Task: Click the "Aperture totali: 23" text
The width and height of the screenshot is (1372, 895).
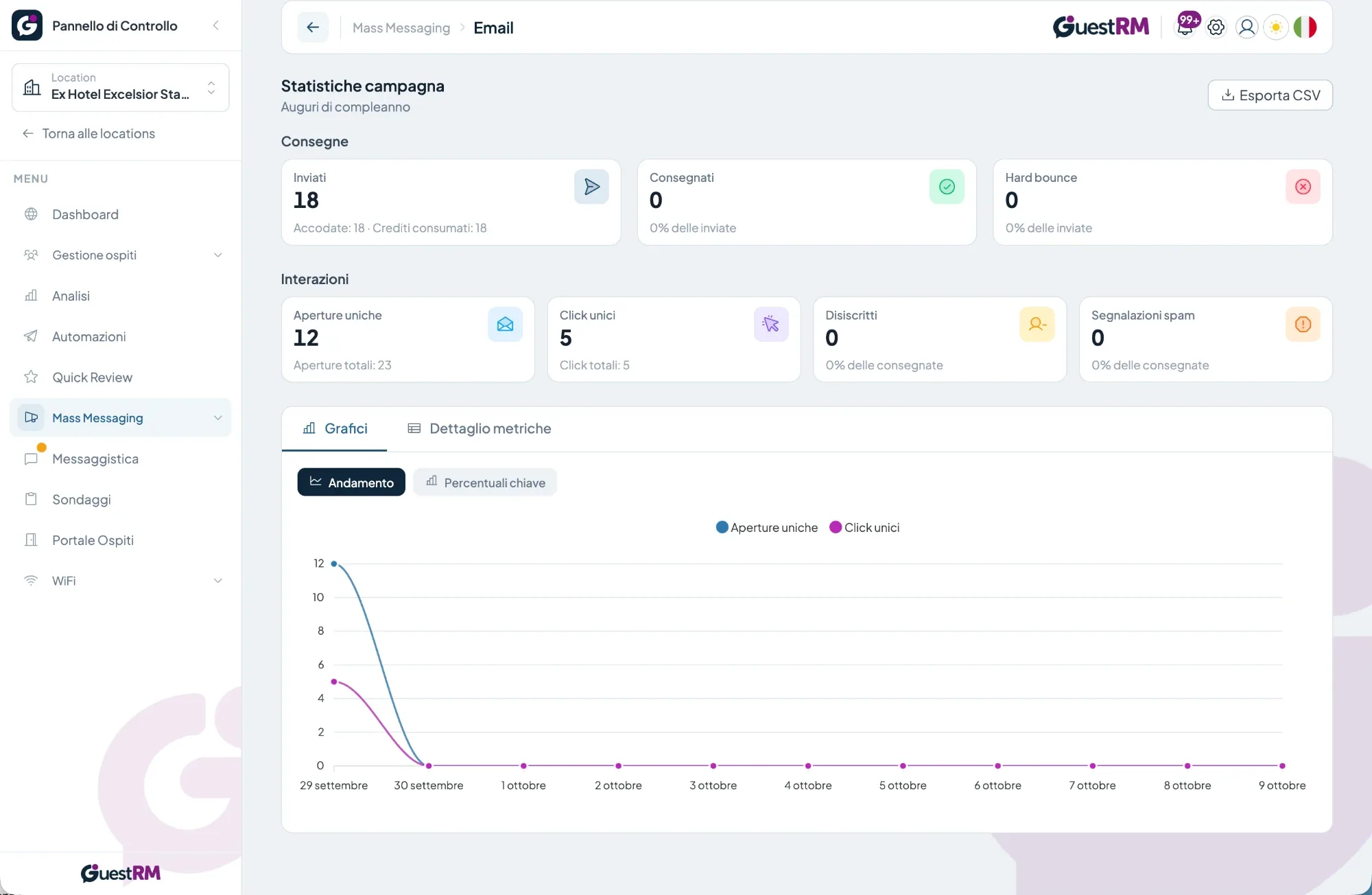Action: 342,366
